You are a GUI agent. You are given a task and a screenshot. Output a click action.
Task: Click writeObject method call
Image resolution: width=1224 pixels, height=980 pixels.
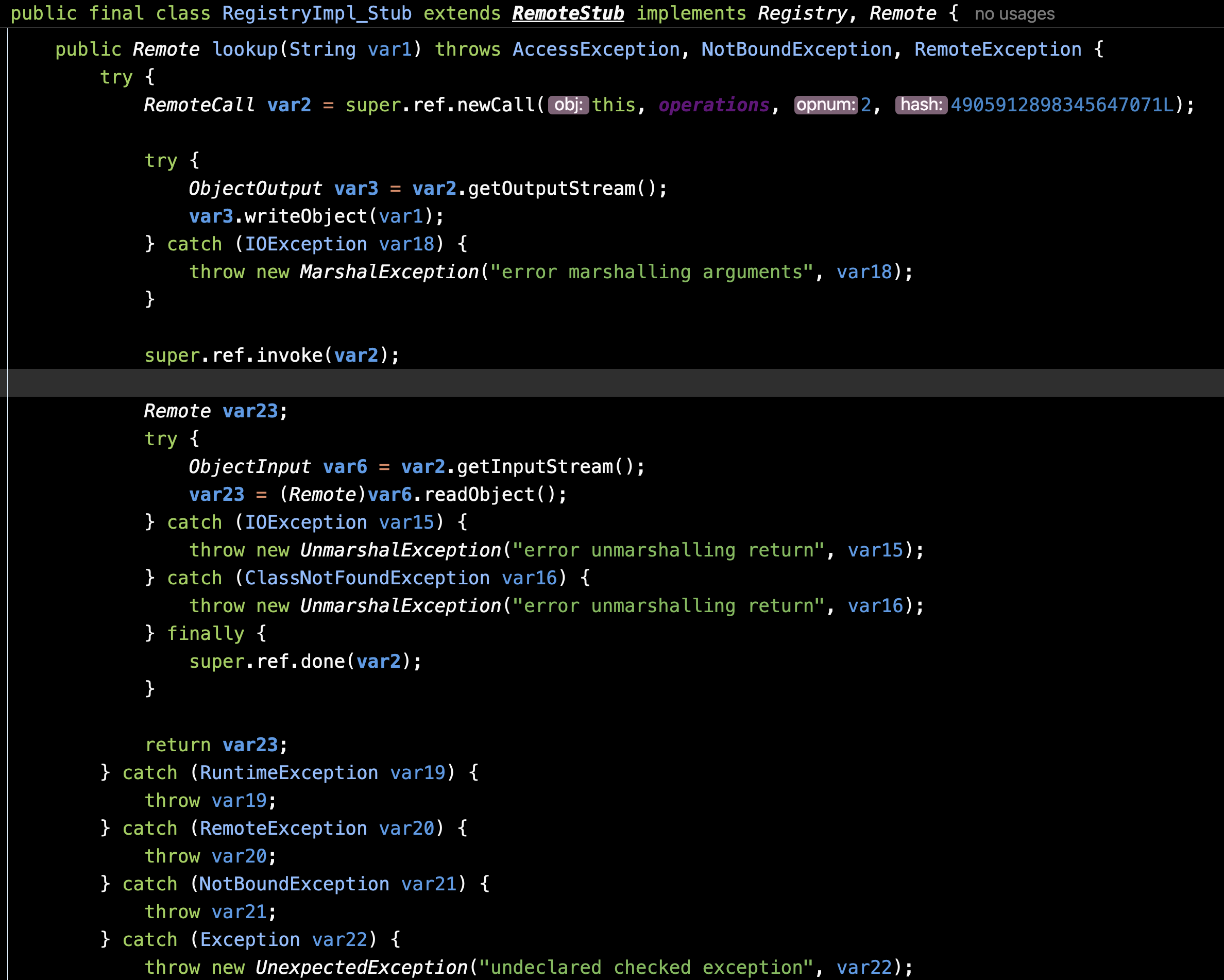tap(306, 216)
